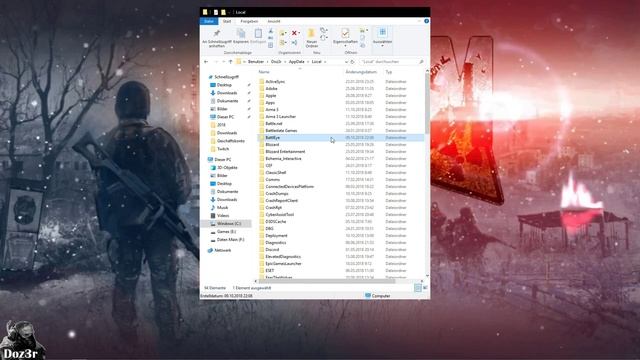Select Videos in the navigation pane
The image size is (640, 360).
pyautogui.click(x=223, y=216)
